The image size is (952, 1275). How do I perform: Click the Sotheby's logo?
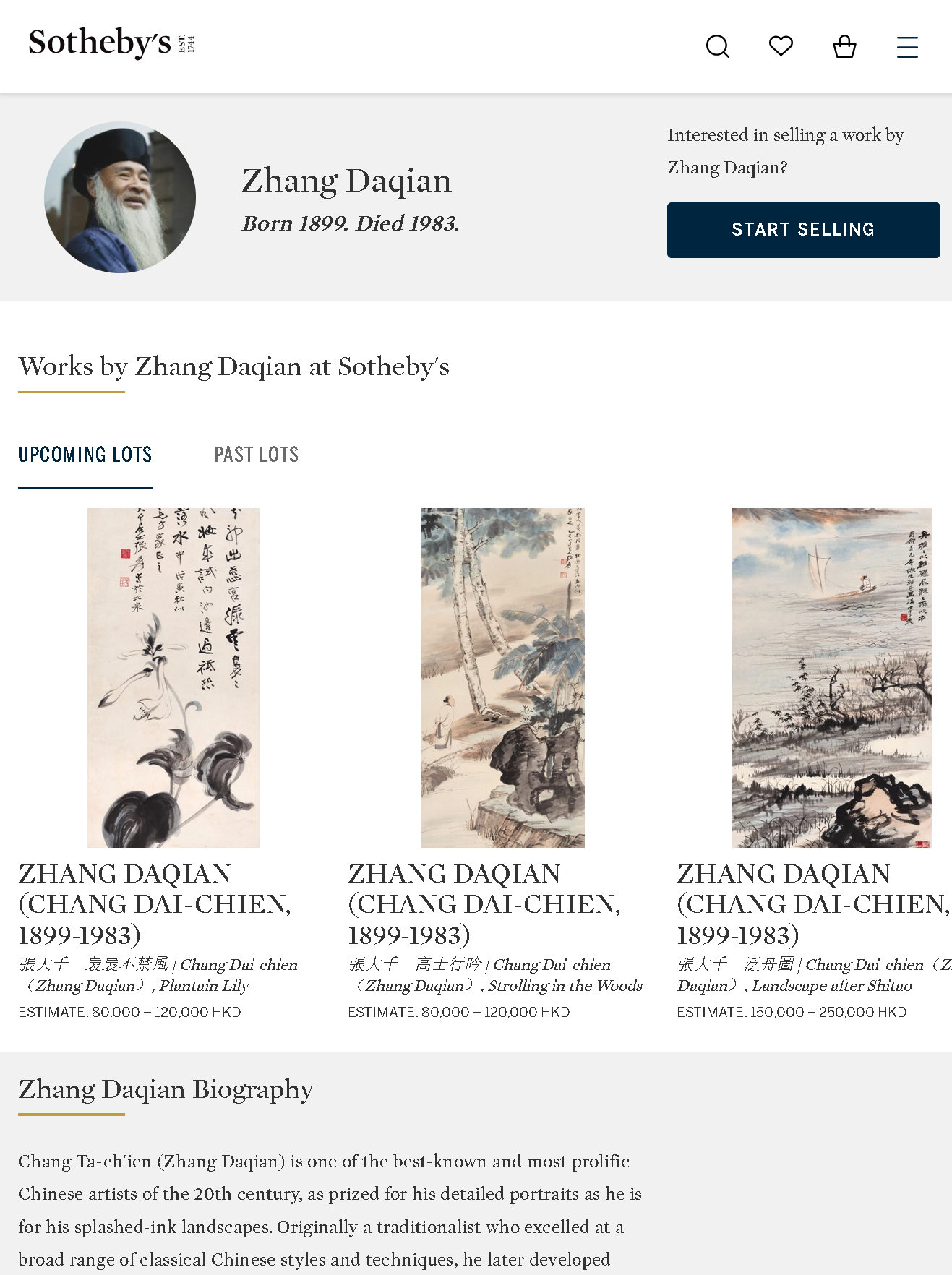point(111,43)
